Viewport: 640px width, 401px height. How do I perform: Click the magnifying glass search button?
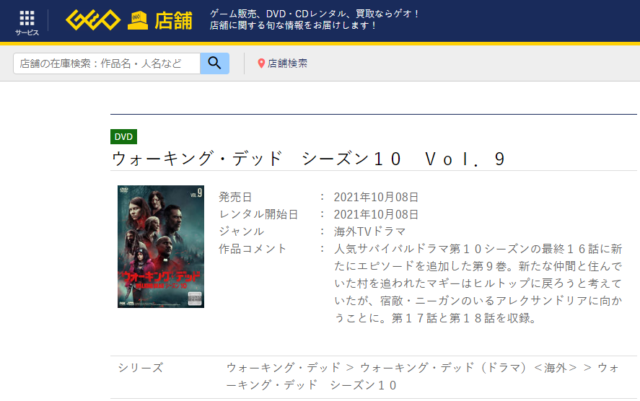tap(214, 63)
